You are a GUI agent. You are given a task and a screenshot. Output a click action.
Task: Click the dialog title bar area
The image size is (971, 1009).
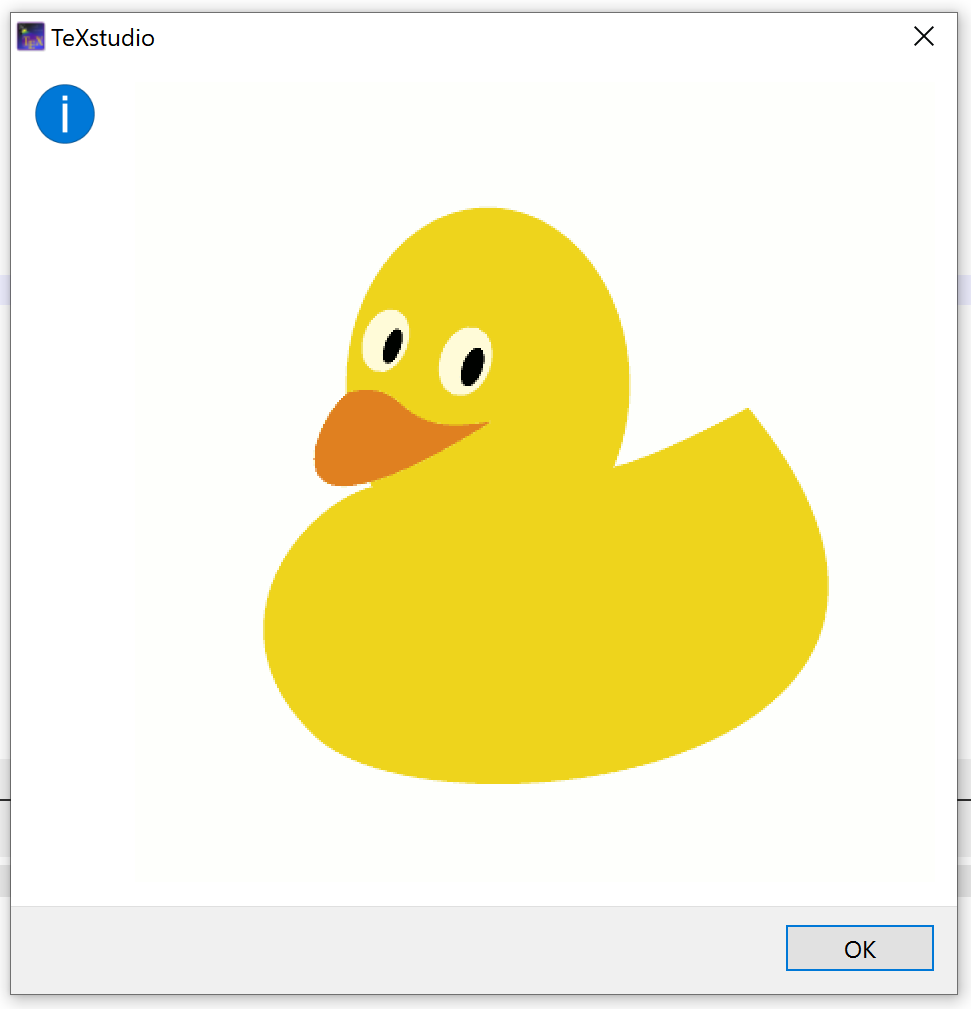[500, 36]
